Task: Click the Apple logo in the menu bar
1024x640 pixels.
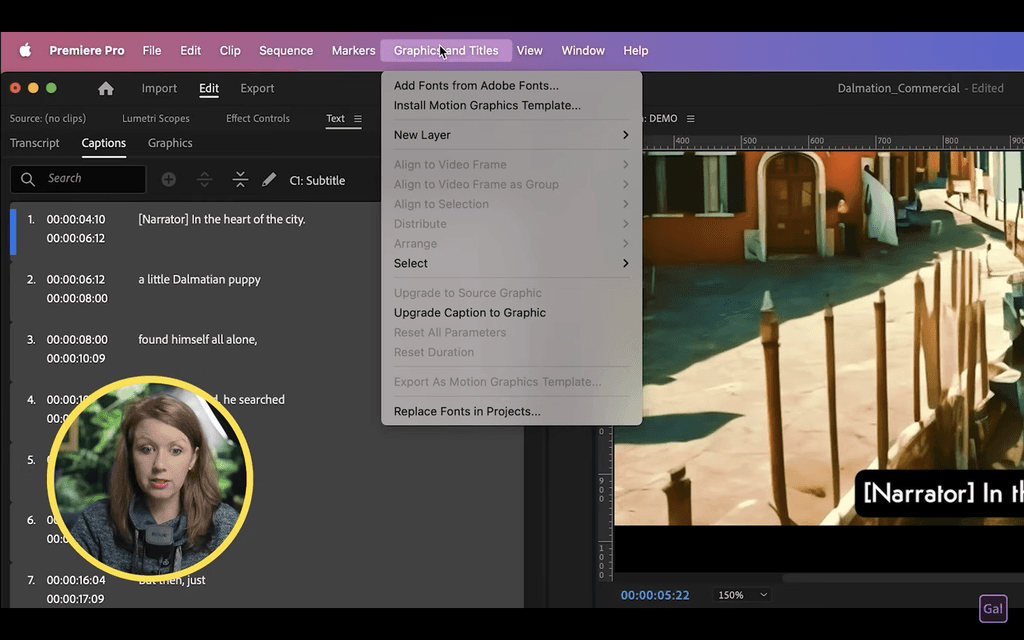Action: click(26, 50)
